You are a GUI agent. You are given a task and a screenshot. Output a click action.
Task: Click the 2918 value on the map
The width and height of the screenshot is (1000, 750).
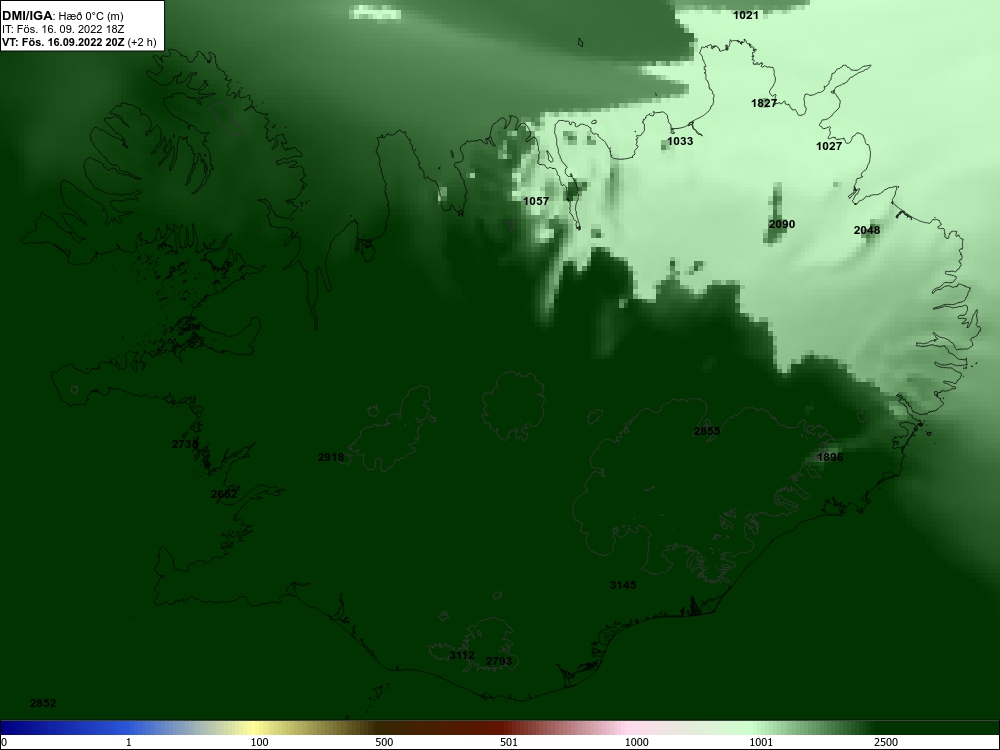click(x=331, y=458)
